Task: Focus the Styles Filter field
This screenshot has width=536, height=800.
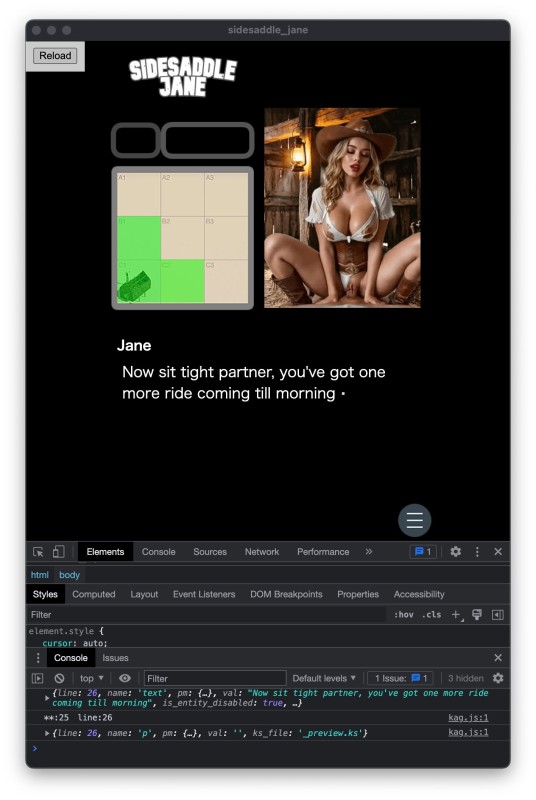Action: coord(207,614)
